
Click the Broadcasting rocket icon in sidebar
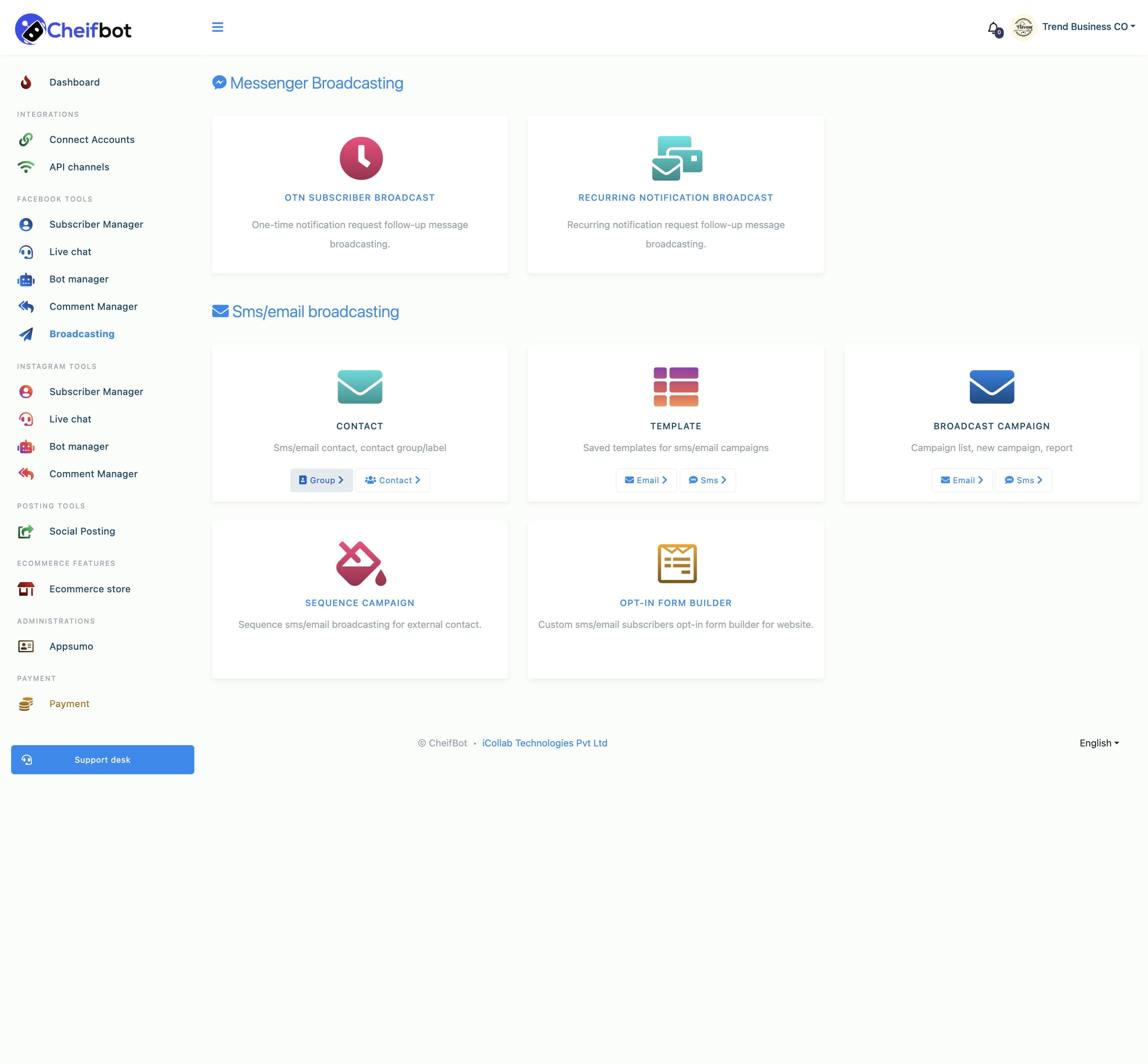[x=27, y=333]
